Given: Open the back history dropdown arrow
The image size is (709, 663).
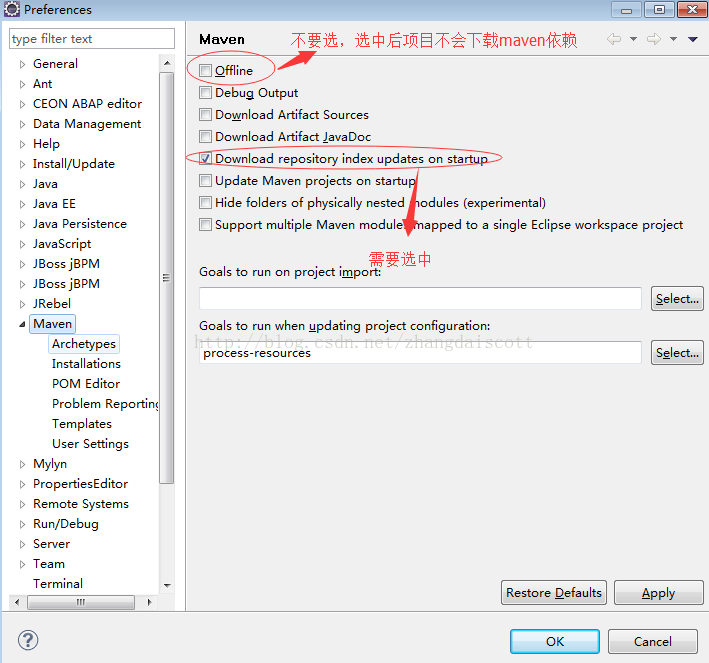Looking at the screenshot, I should 633,39.
